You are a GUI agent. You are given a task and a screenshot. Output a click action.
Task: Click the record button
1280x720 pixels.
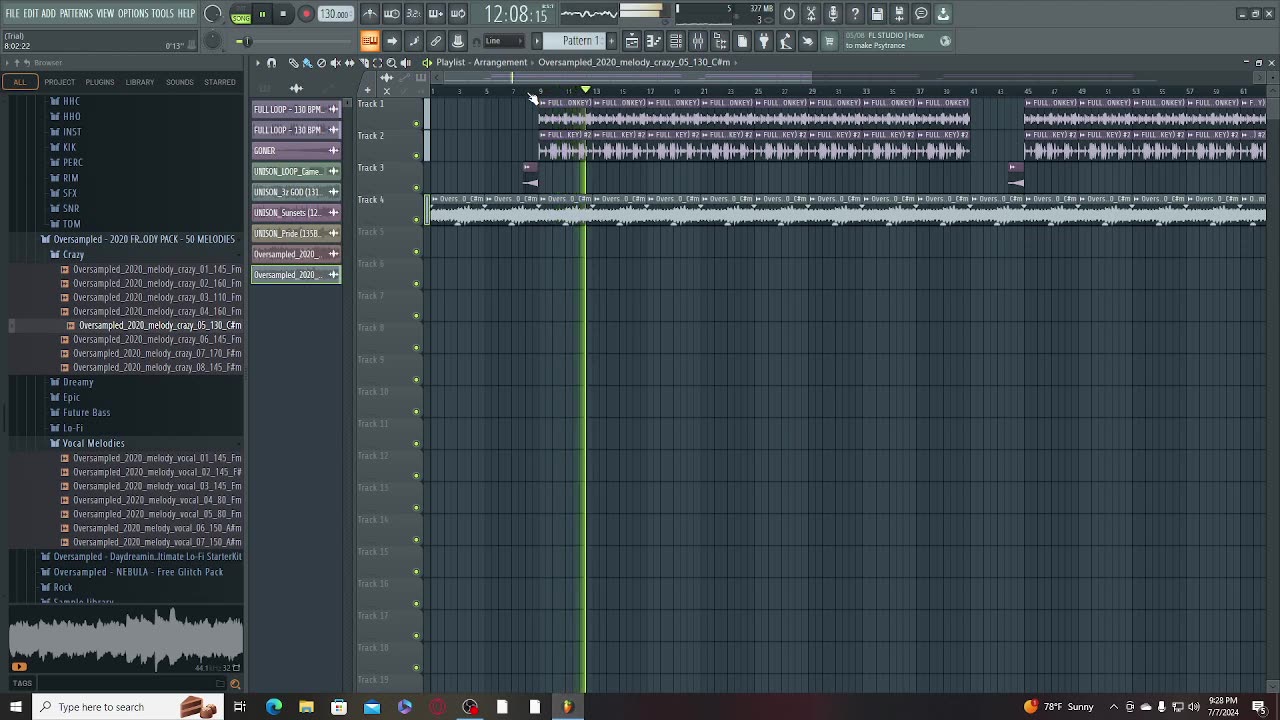pyautogui.click(x=306, y=14)
